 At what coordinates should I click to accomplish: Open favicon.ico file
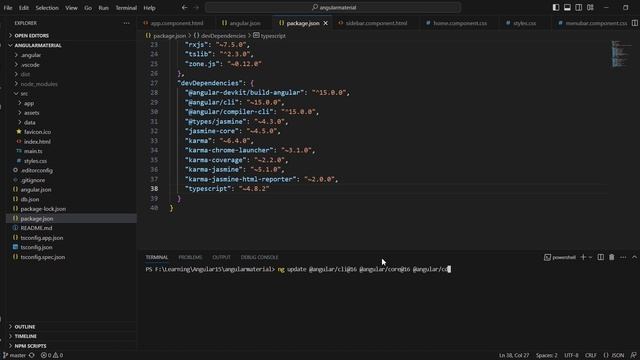37,132
